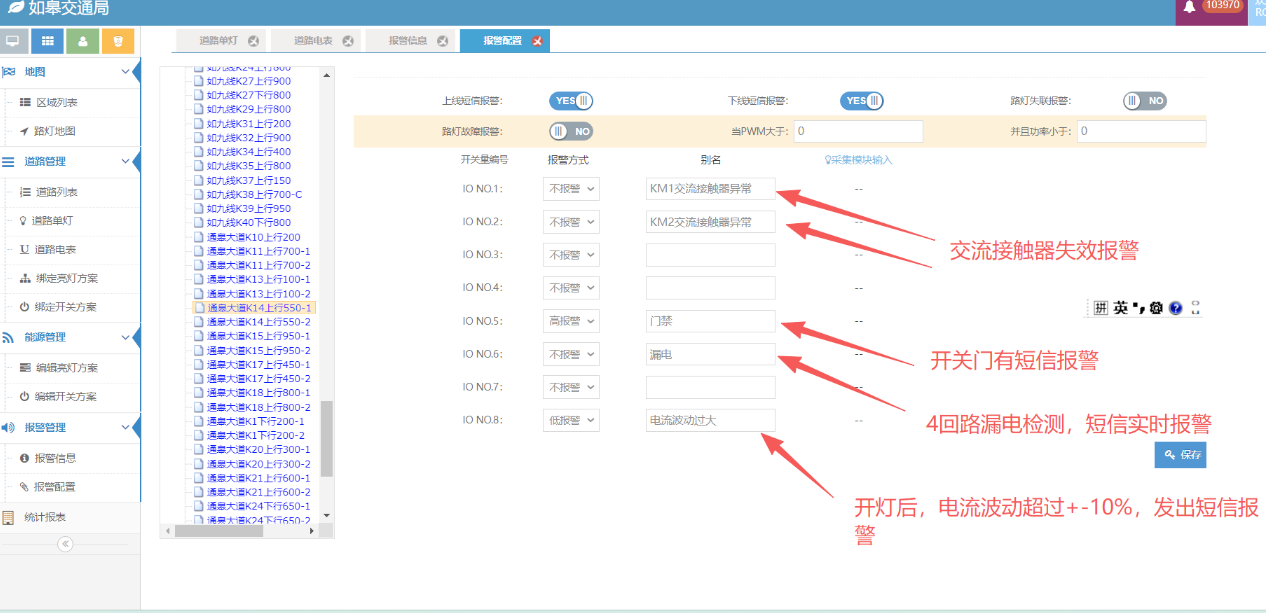1266x613 pixels.
Task: Toggle the 上线短信报警 switch
Action: coord(571,101)
